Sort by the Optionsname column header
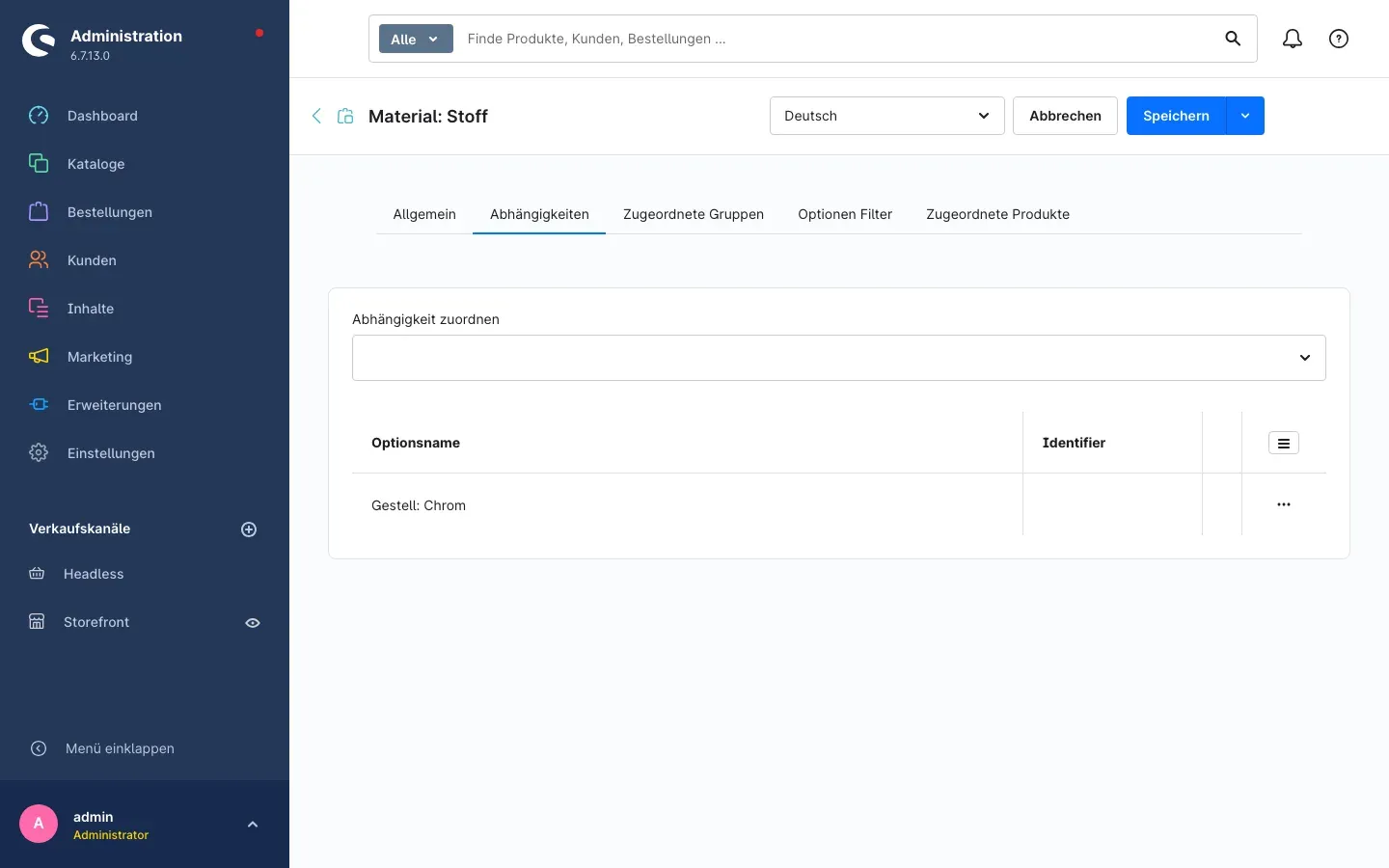This screenshot has width=1389, height=868. coord(416,443)
